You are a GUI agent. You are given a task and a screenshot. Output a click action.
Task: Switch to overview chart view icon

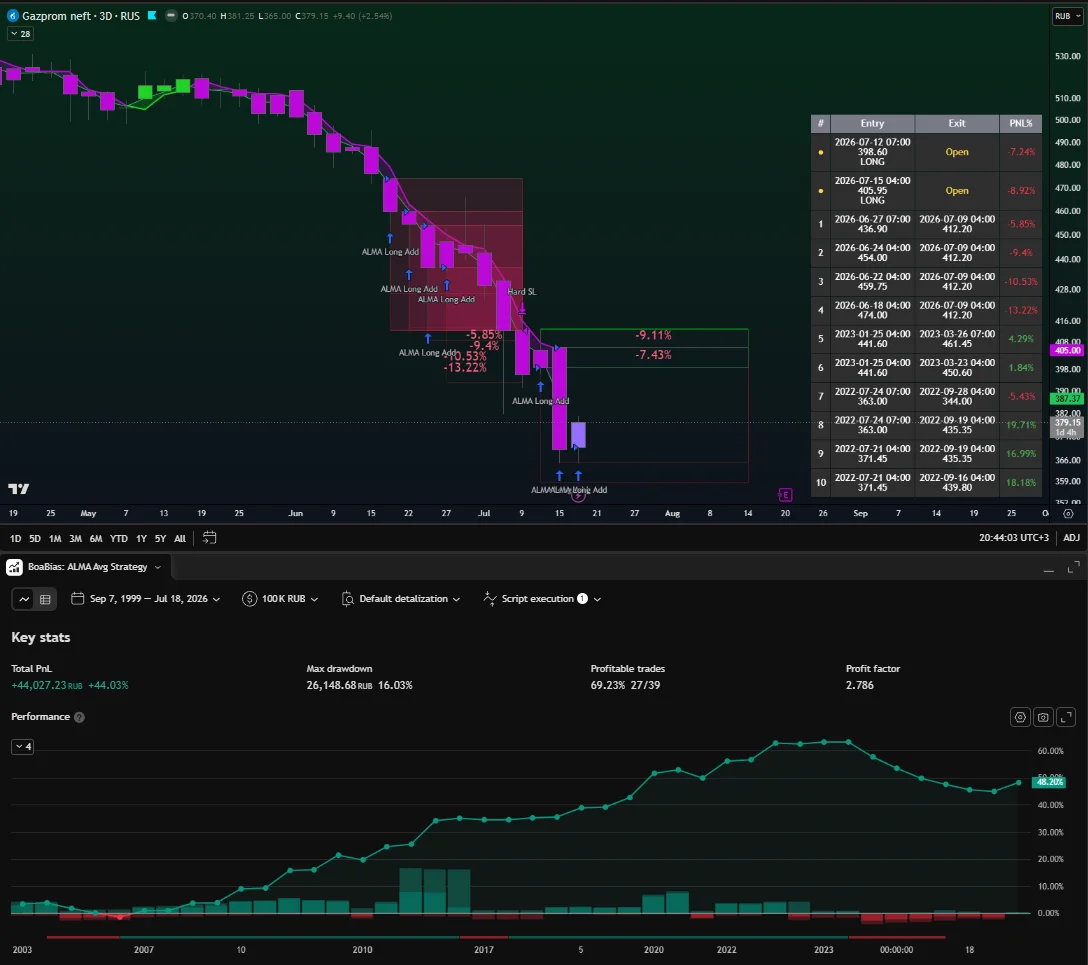coord(24,599)
